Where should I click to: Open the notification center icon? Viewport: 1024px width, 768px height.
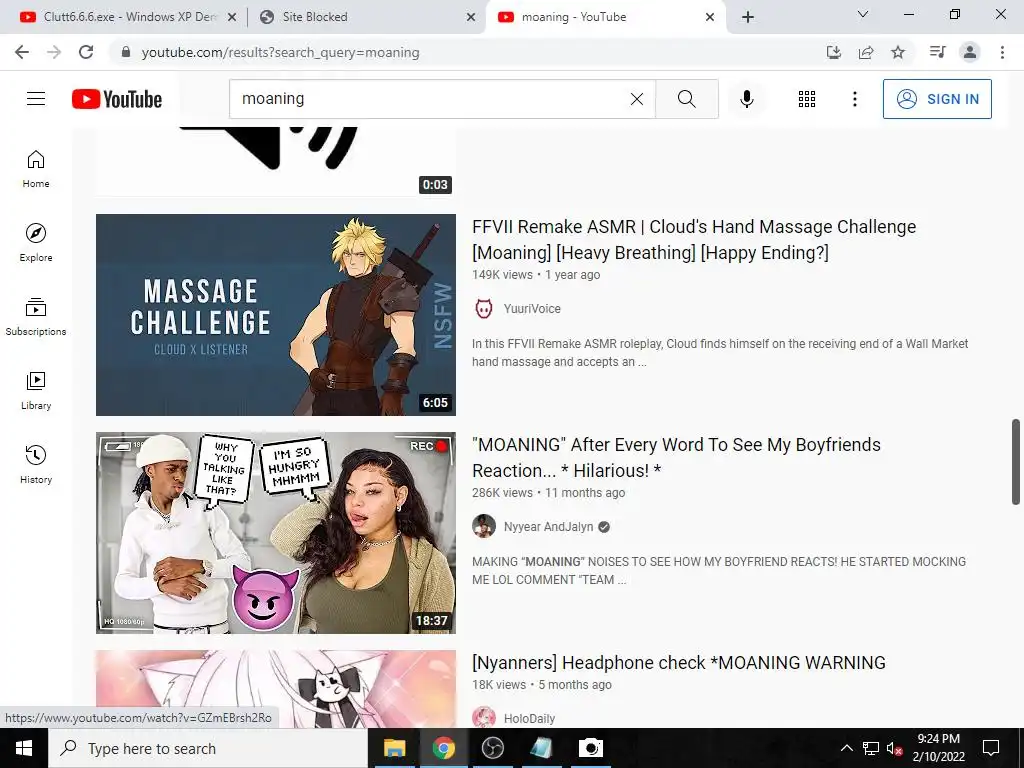991,748
